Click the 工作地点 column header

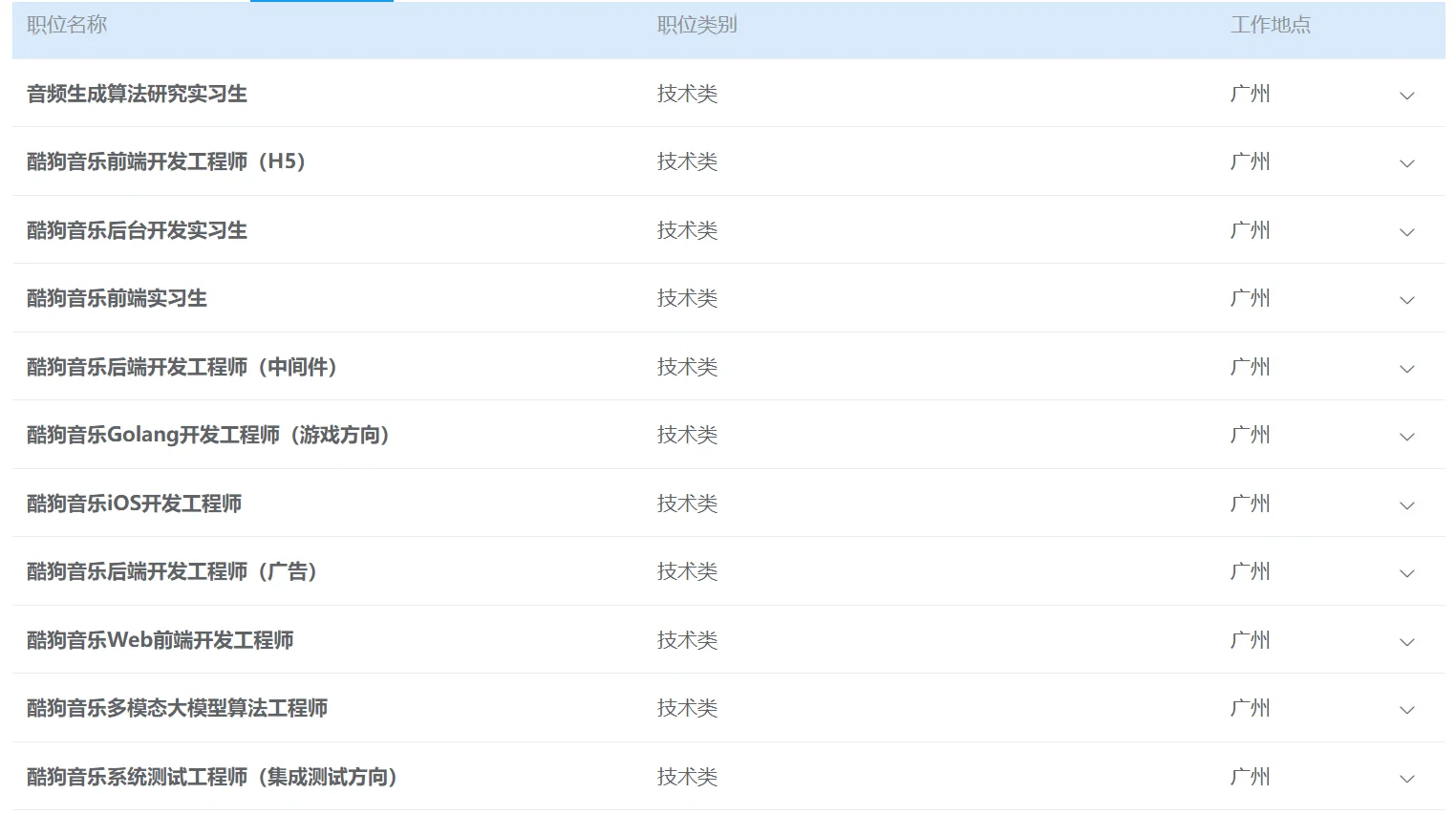pyautogui.click(x=1271, y=25)
